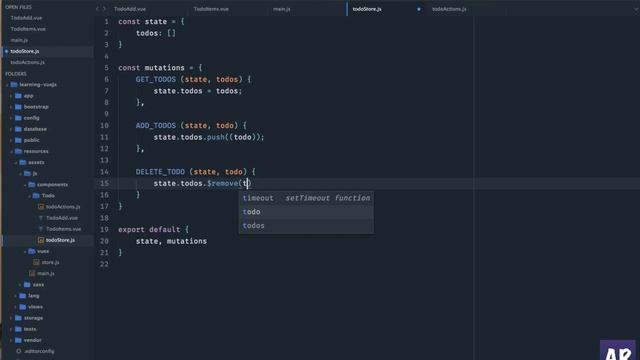The height and width of the screenshot is (360, 640).
Task: Click unsaved-changes dot on todoStore.js tab
Action: 419,9
